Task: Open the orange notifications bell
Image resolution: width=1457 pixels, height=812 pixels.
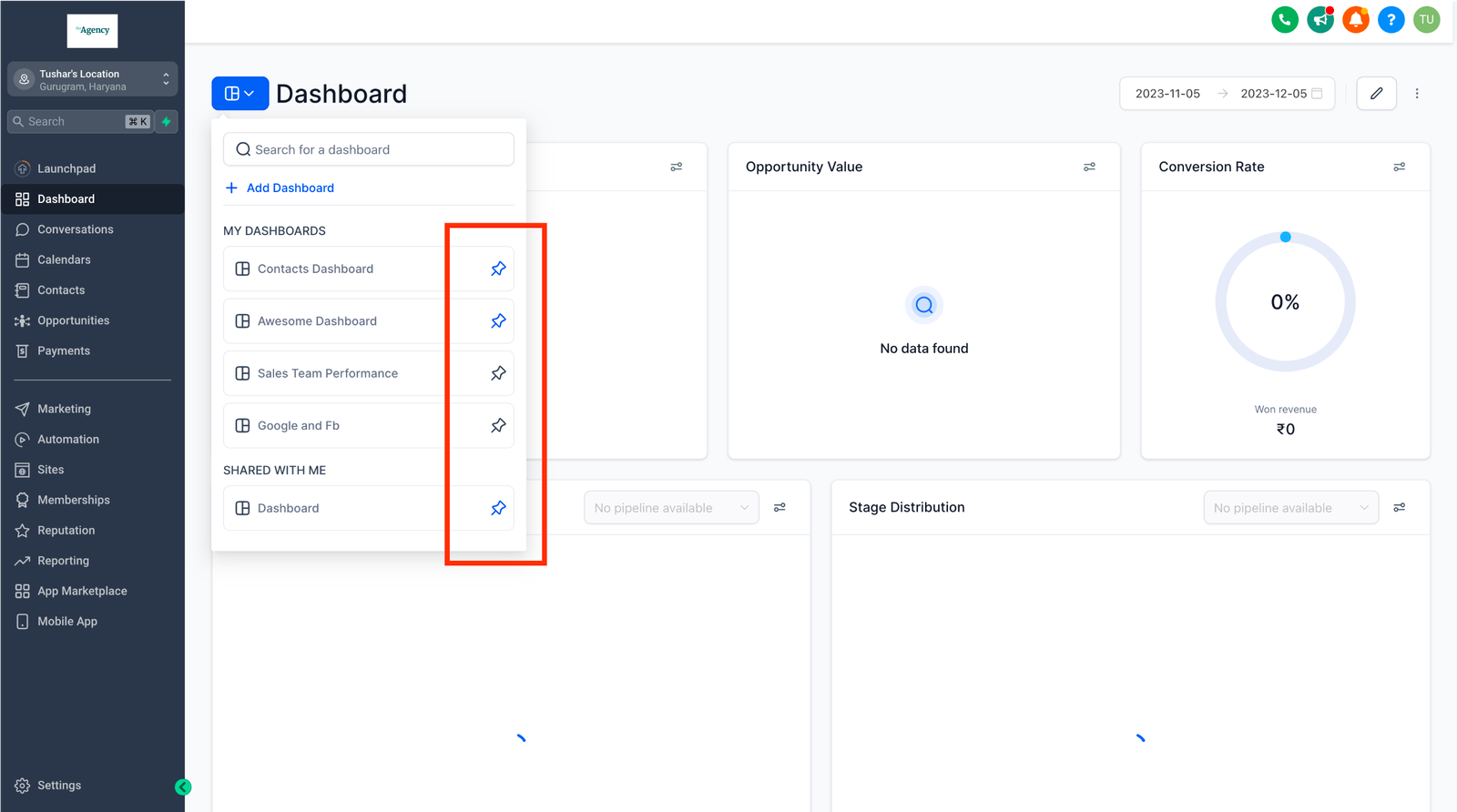Action: click(1355, 19)
